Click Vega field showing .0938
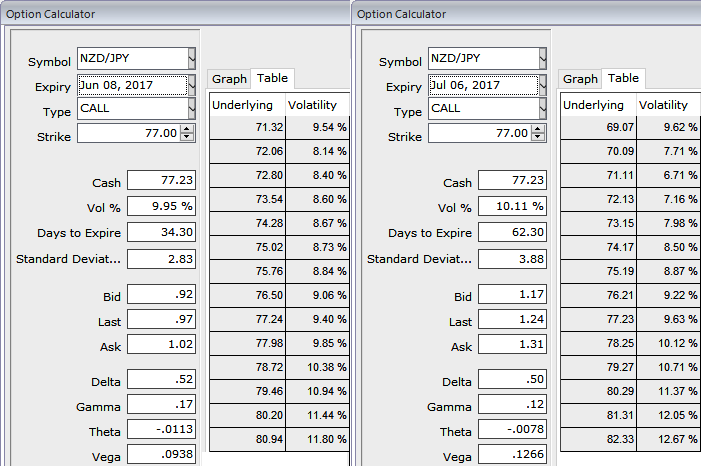702x466 pixels. pos(162,454)
